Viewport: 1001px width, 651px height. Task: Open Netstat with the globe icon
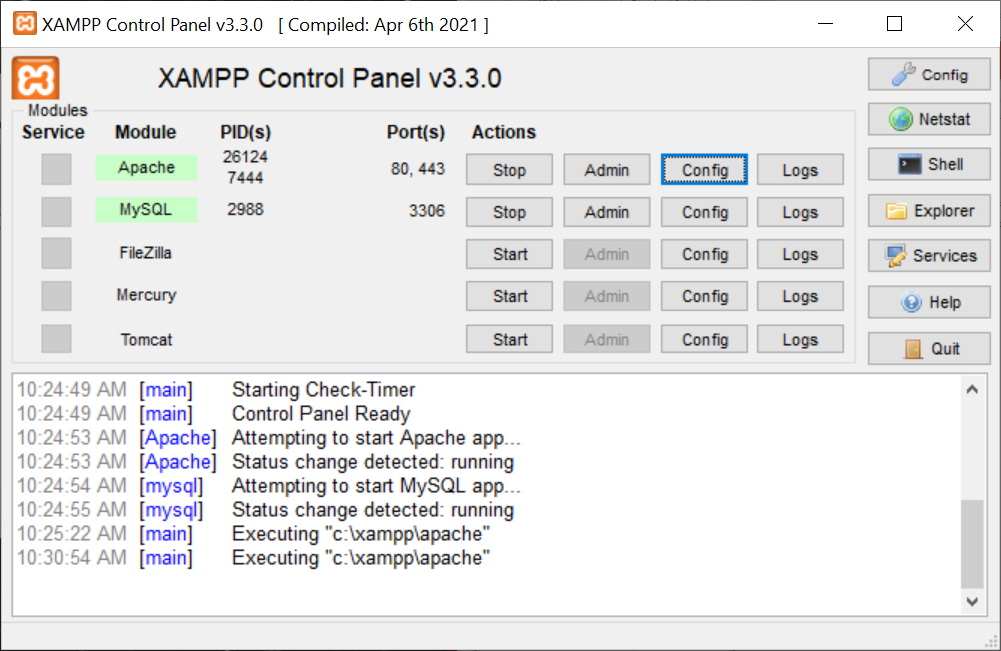[x=929, y=119]
